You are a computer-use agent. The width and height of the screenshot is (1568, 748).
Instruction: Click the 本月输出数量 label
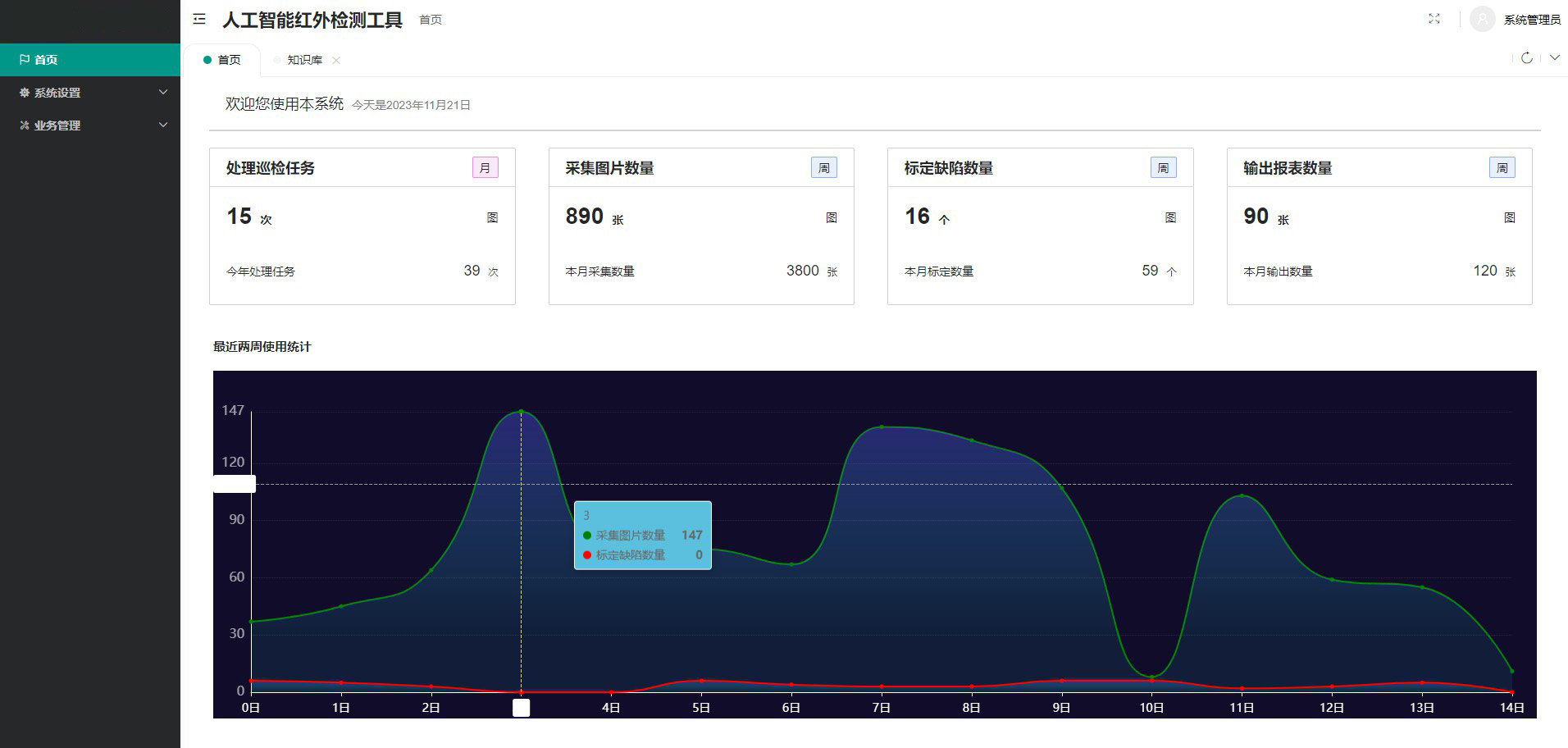(1278, 271)
